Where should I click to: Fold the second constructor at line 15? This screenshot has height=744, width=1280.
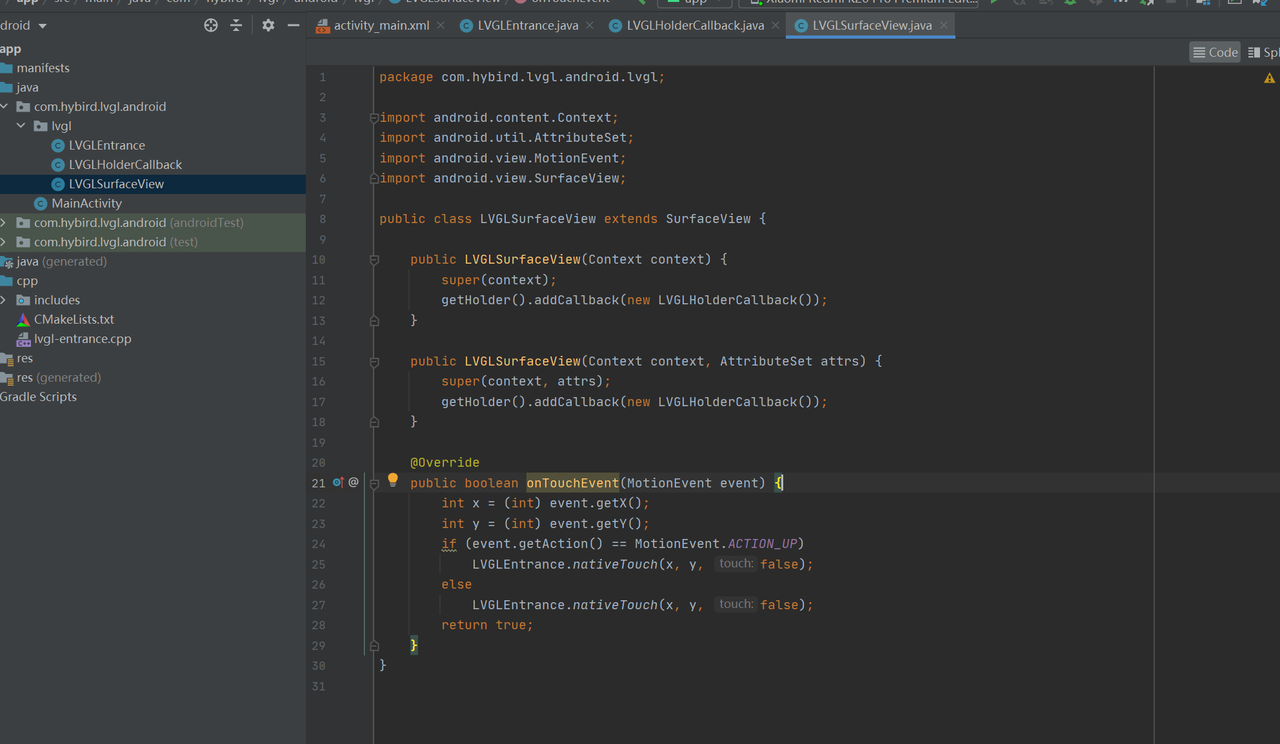[x=374, y=361]
